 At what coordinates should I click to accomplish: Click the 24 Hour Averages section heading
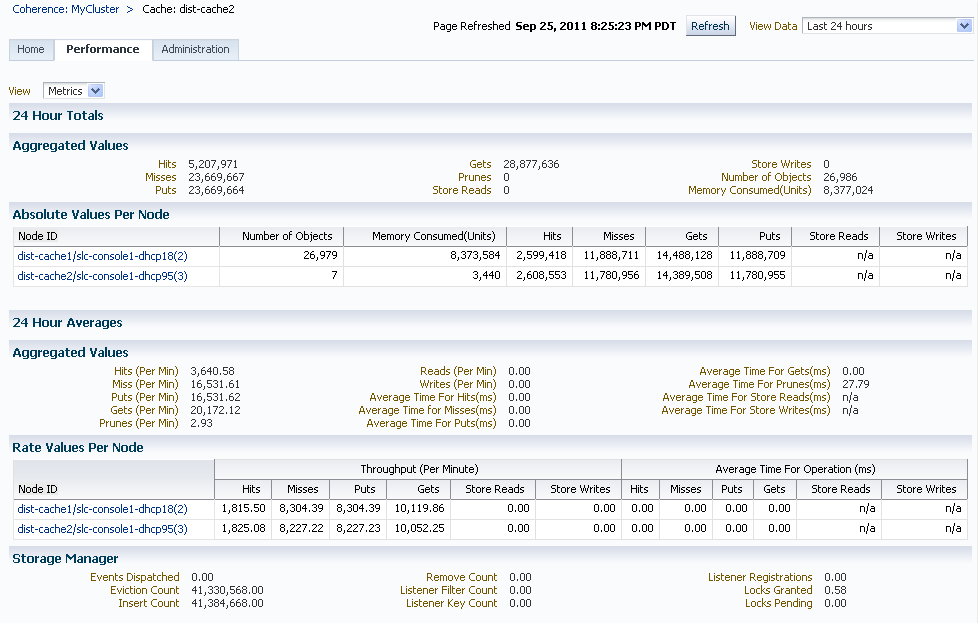coord(67,322)
